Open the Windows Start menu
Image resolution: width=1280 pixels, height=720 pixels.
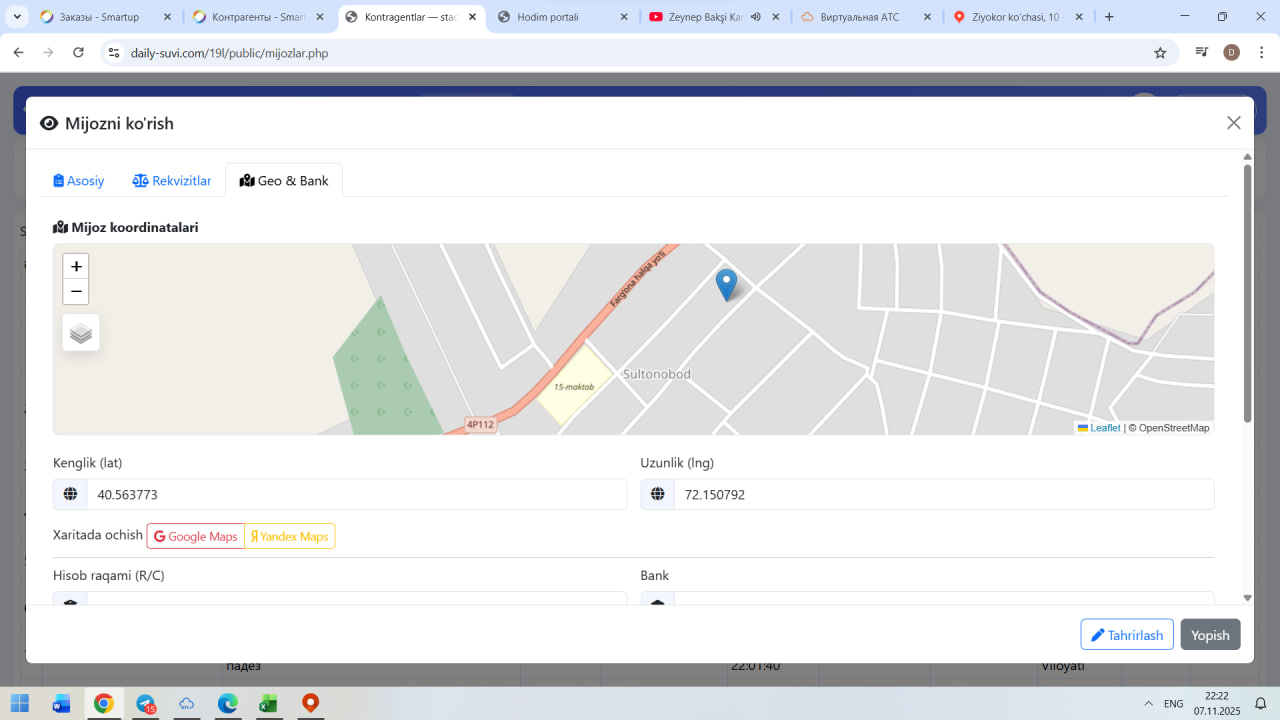tap(20, 703)
